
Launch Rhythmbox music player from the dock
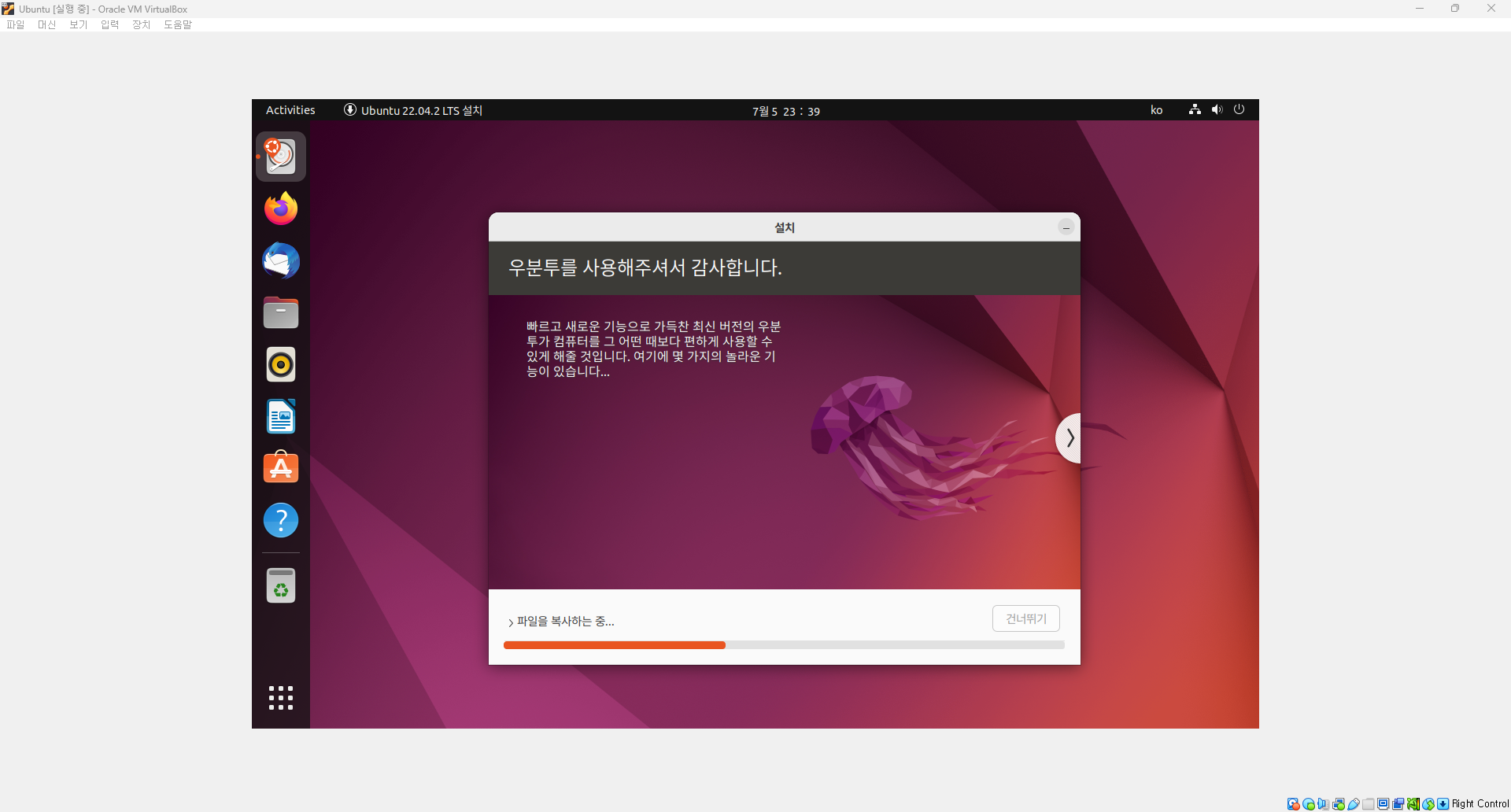coord(281,364)
